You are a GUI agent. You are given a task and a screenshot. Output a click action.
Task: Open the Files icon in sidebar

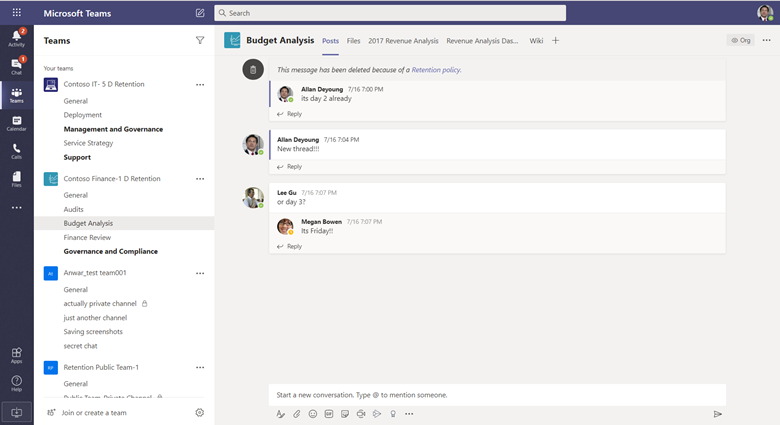pos(16,179)
